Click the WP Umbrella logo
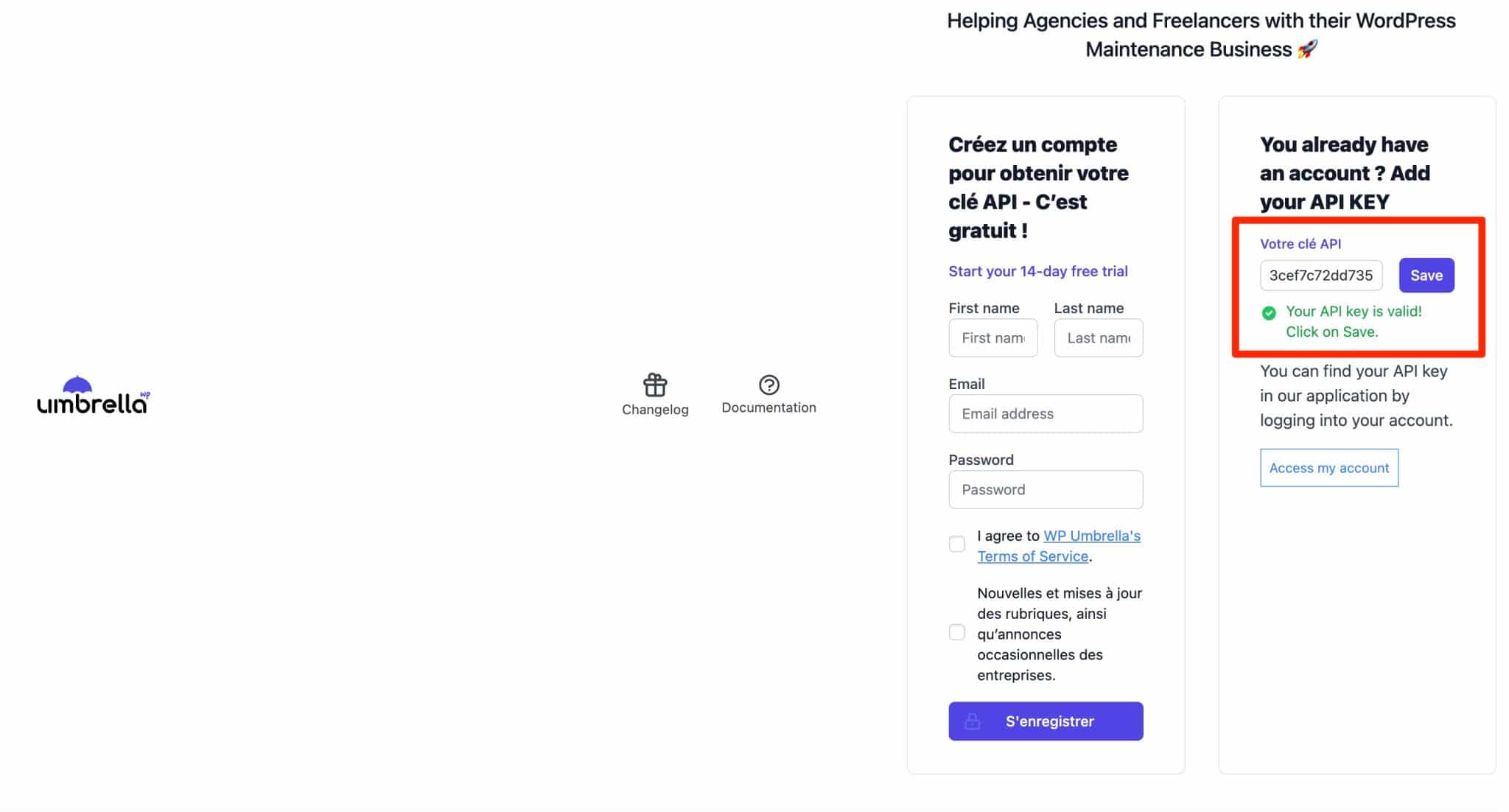 (x=93, y=396)
